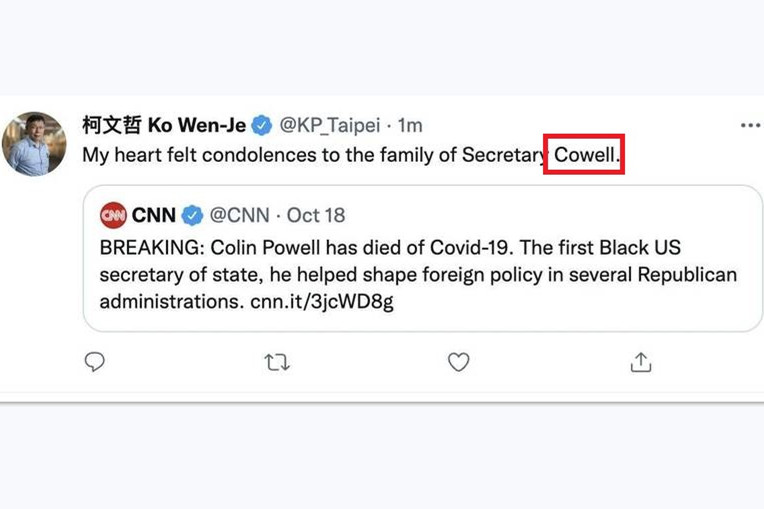Open the quoted CNN breaking news tweet

click(x=420, y=272)
